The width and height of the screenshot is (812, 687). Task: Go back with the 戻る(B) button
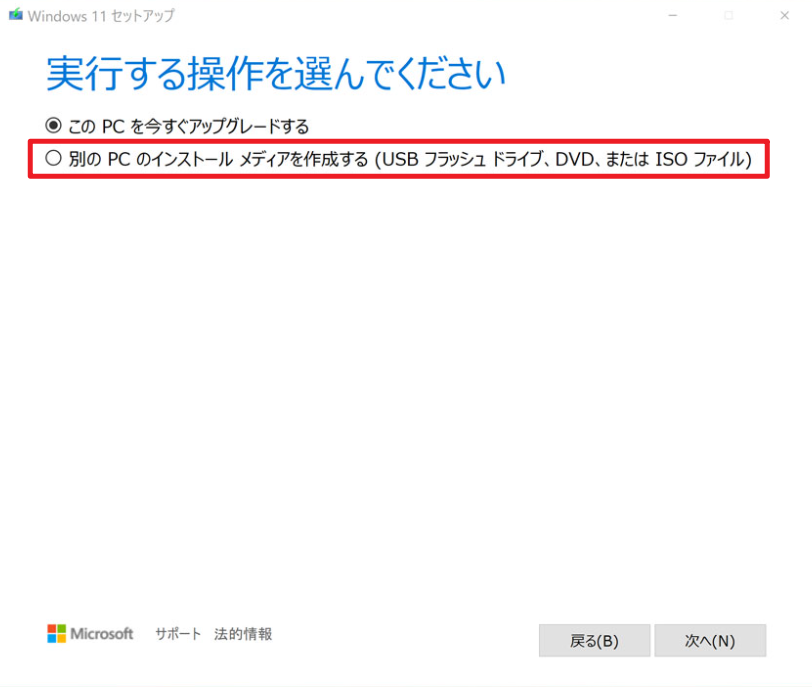pos(594,640)
